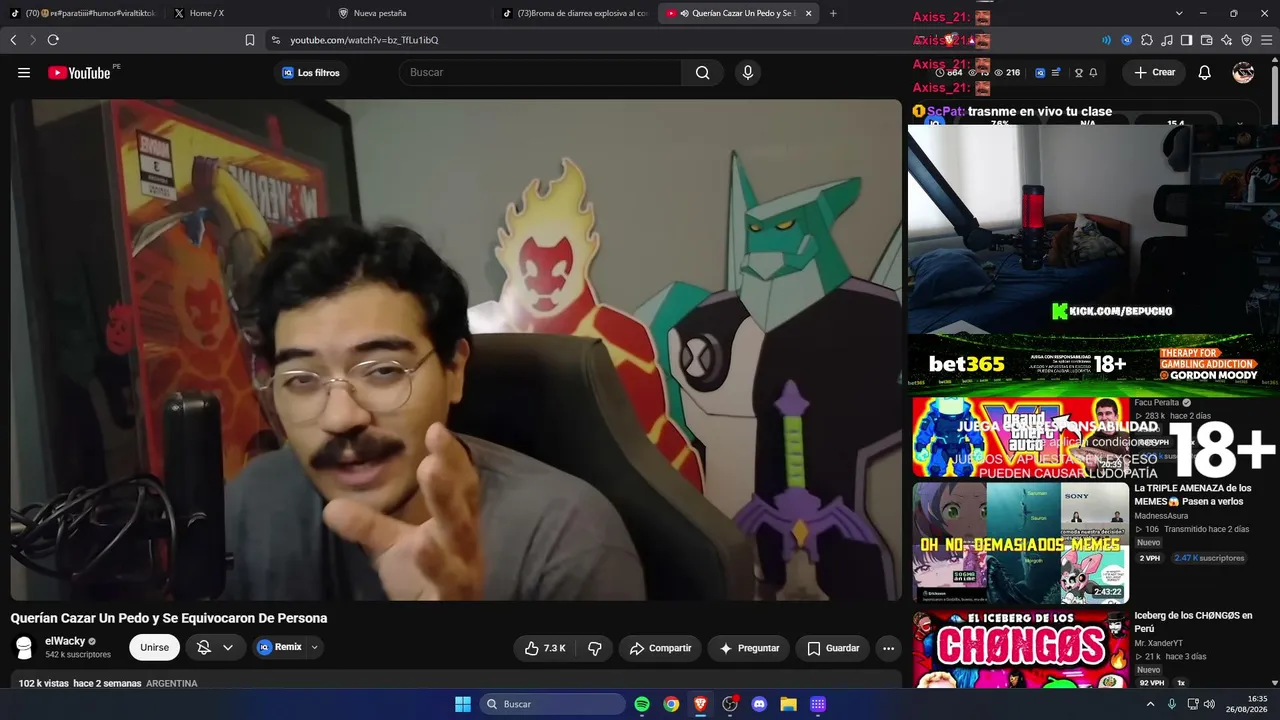Open the elWacky channel name link
Screen dimensions: 1280x720
pos(65,641)
